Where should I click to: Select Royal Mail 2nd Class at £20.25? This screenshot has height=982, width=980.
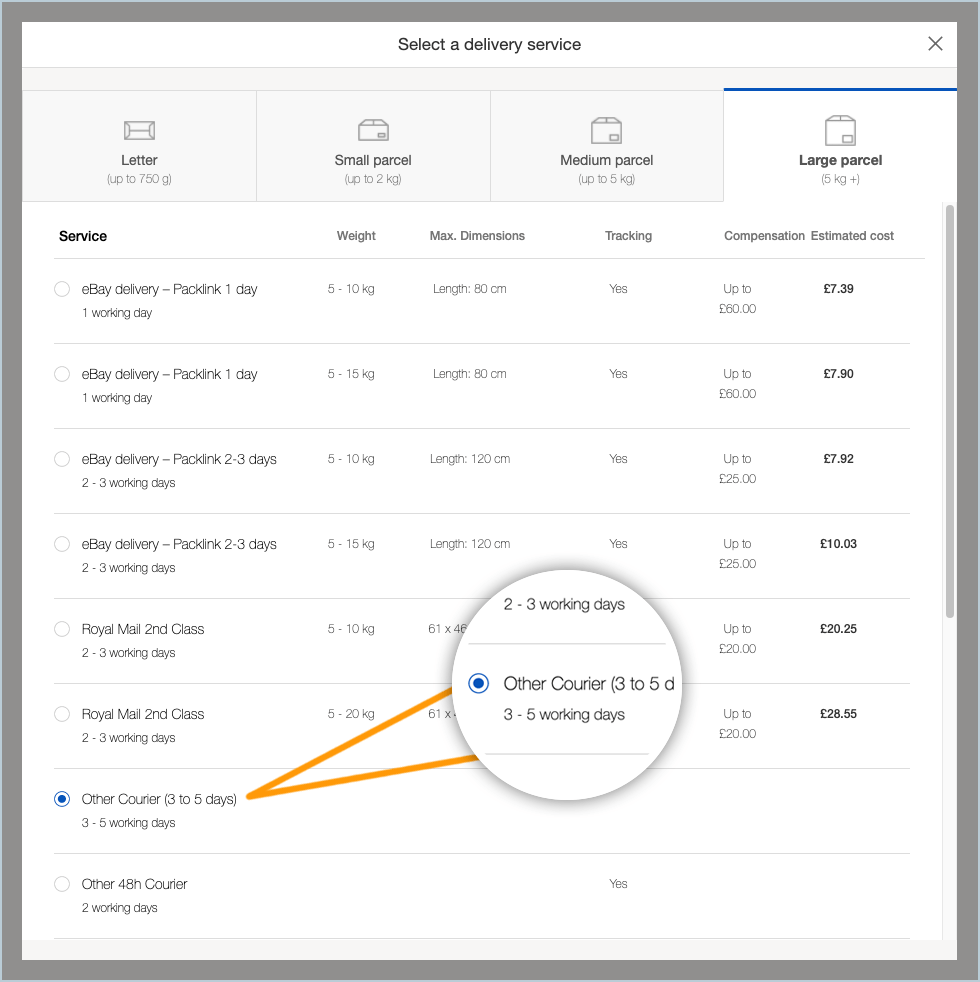[62, 629]
